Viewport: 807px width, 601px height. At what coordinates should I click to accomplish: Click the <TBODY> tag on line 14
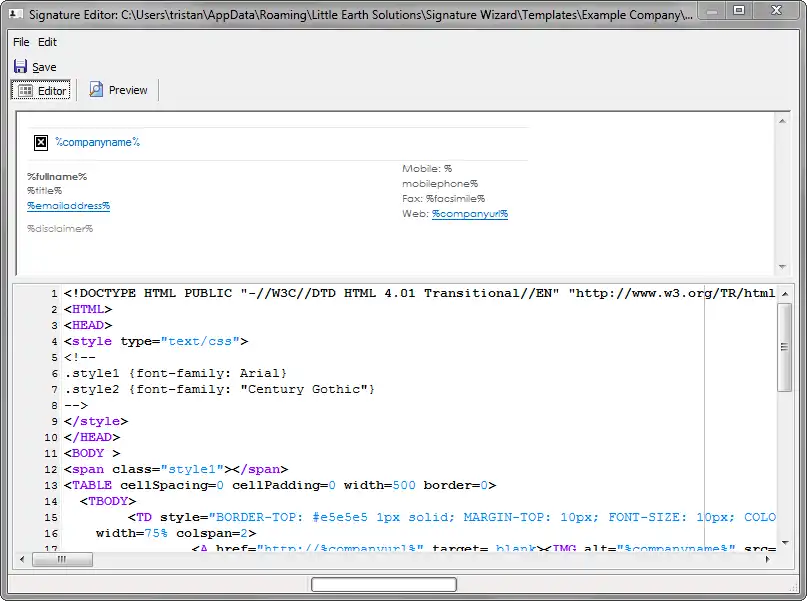pos(108,501)
